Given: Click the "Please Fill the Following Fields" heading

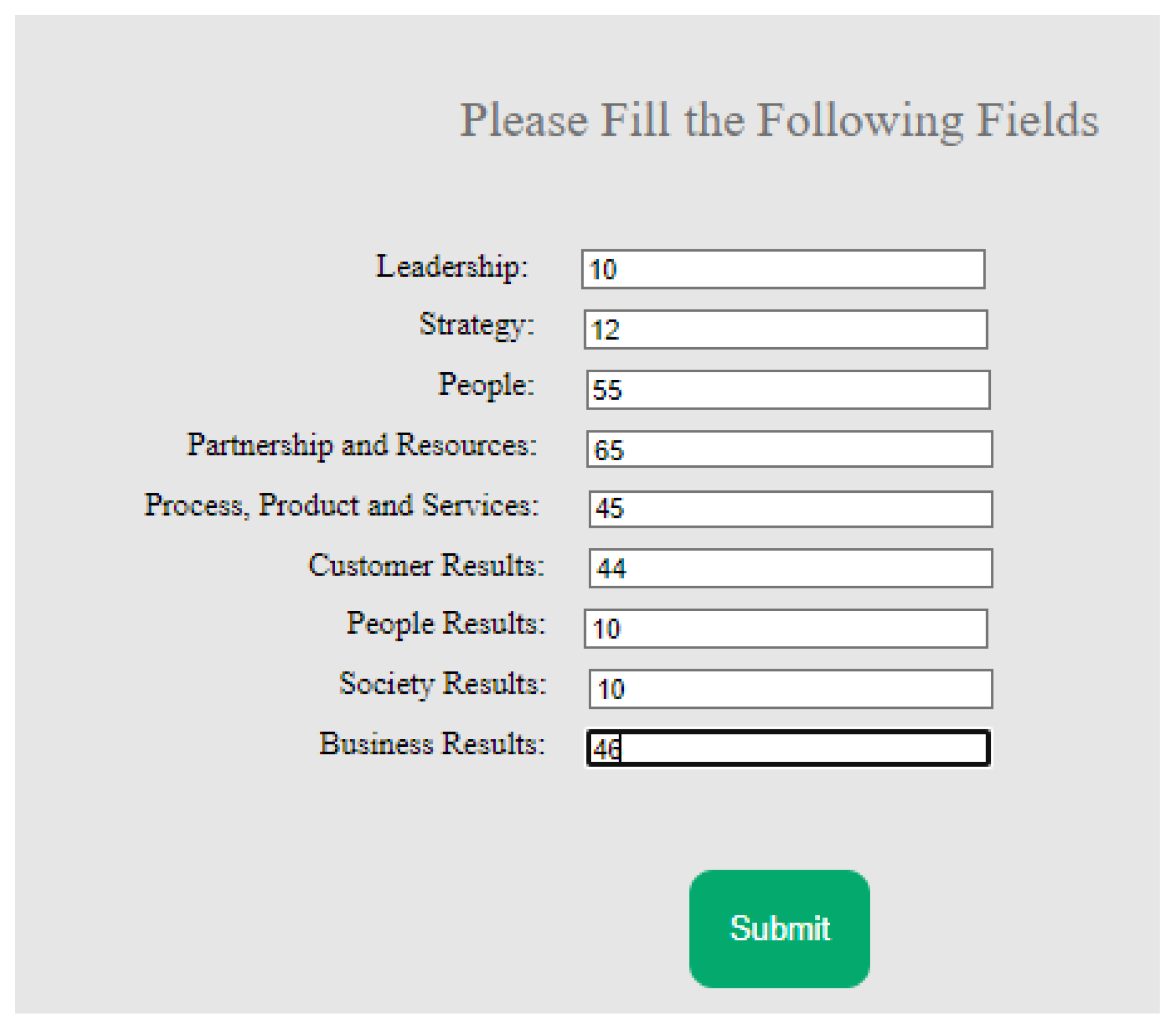Looking at the screenshot, I should (779, 120).
